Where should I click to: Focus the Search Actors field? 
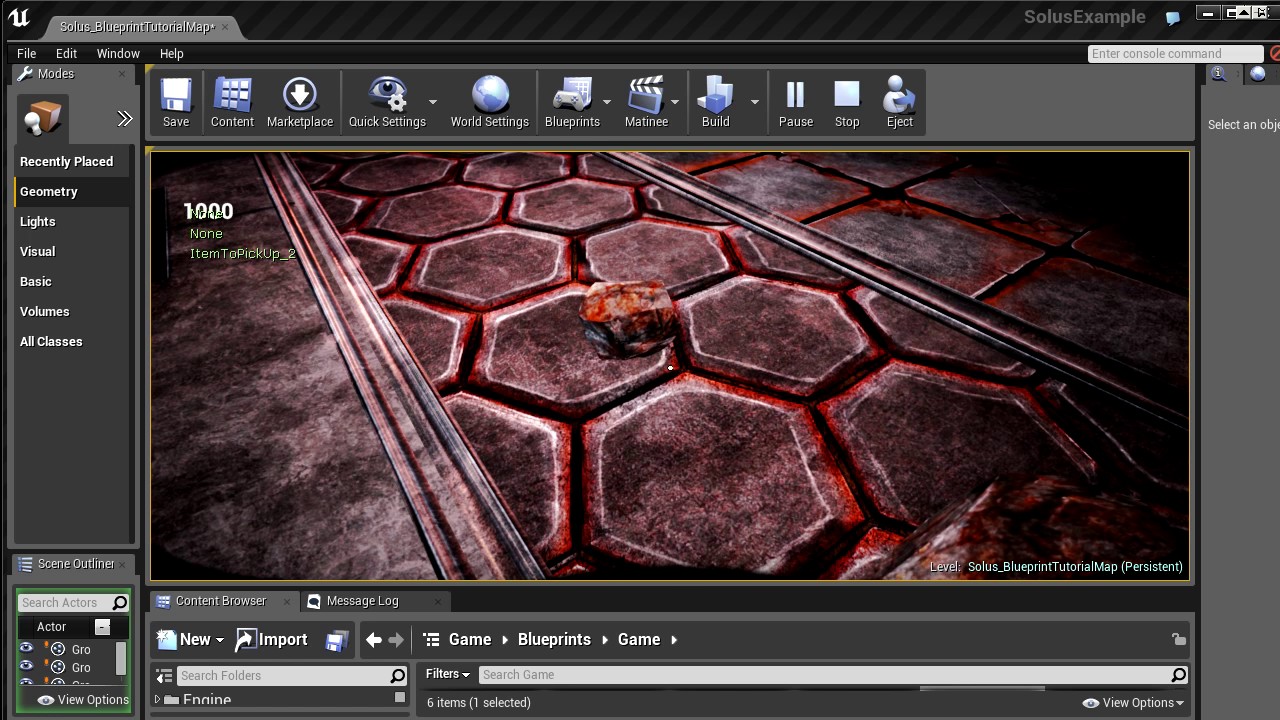(x=74, y=603)
